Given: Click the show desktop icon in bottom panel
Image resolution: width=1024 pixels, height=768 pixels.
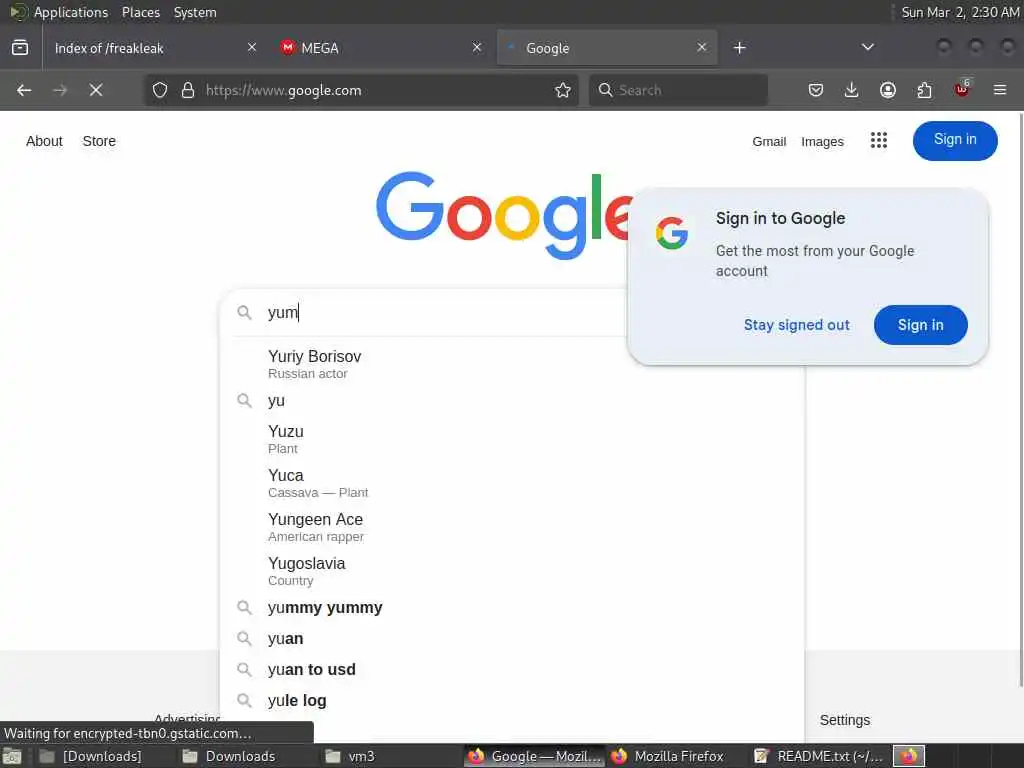Looking at the screenshot, I should click(x=12, y=756).
